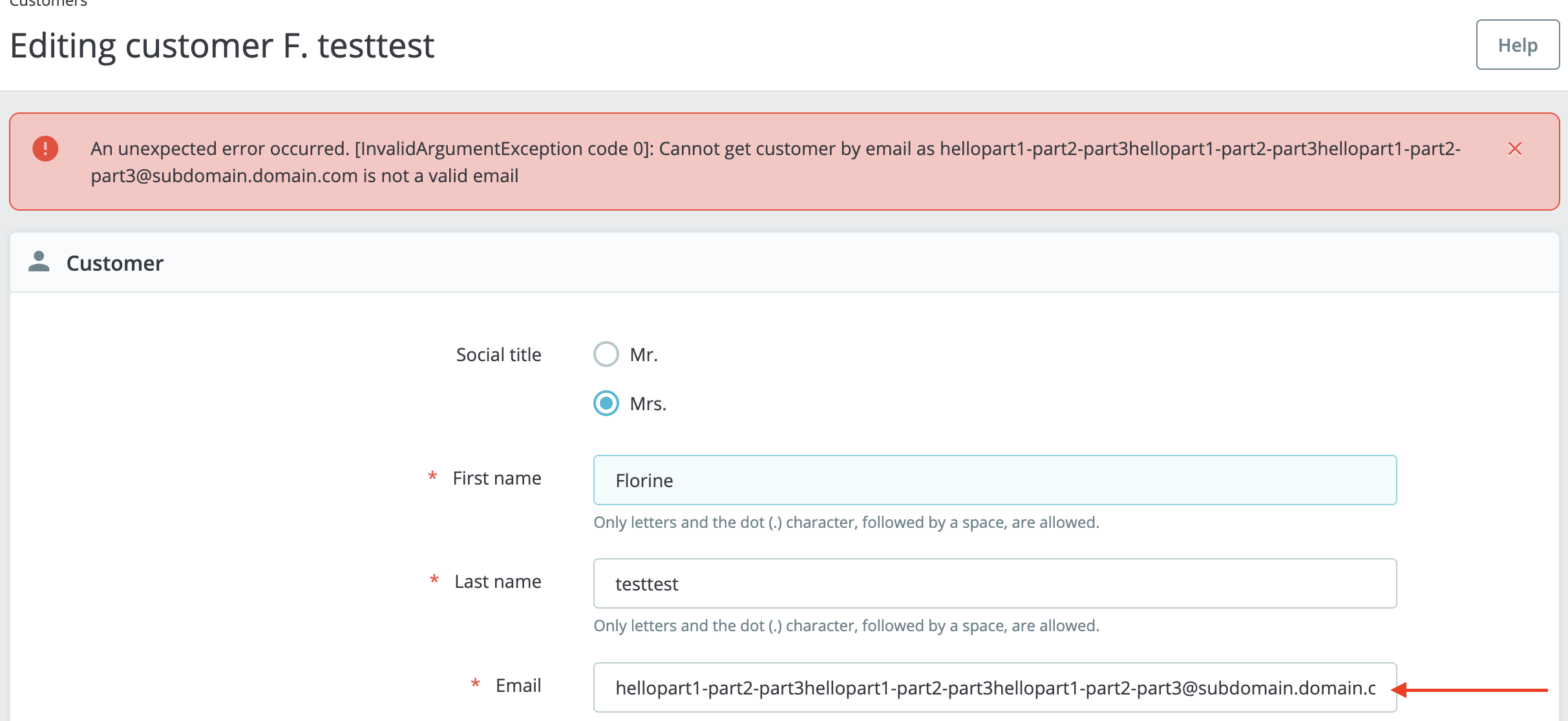Focus the Last name field containing testtest
The width and height of the screenshot is (1568, 721).
[994, 583]
